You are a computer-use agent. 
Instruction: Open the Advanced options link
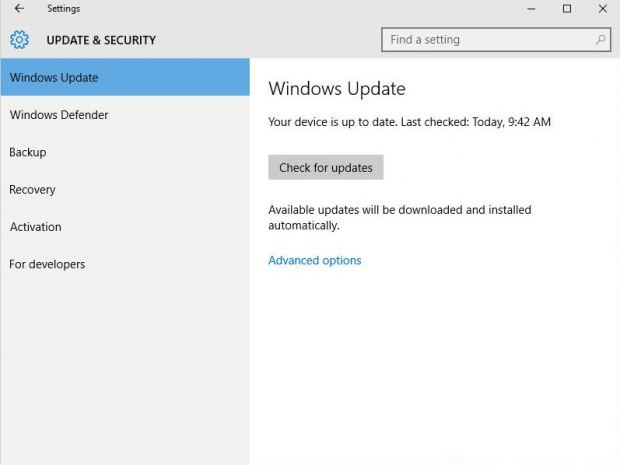[x=314, y=260]
